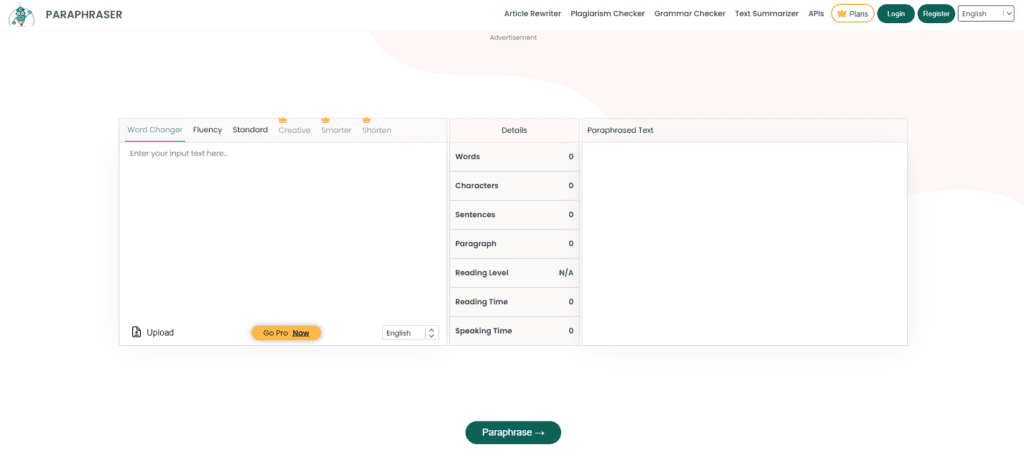The height and width of the screenshot is (456, 1024).
Task: Go to the Grammar Checker tool
Action: (x=690, y=14)
